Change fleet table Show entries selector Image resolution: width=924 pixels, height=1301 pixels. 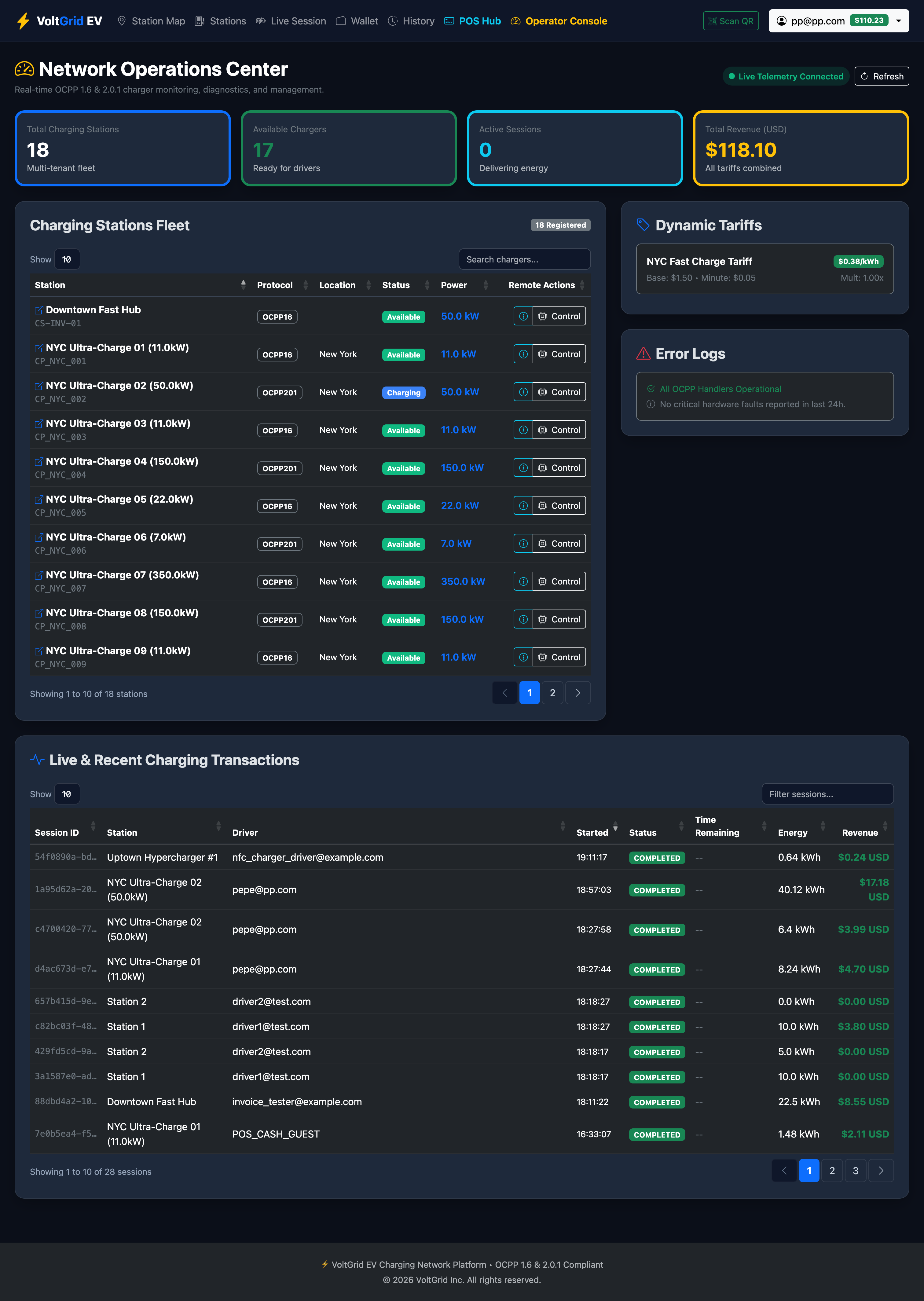pyautogui.click(x=67, y=259)
